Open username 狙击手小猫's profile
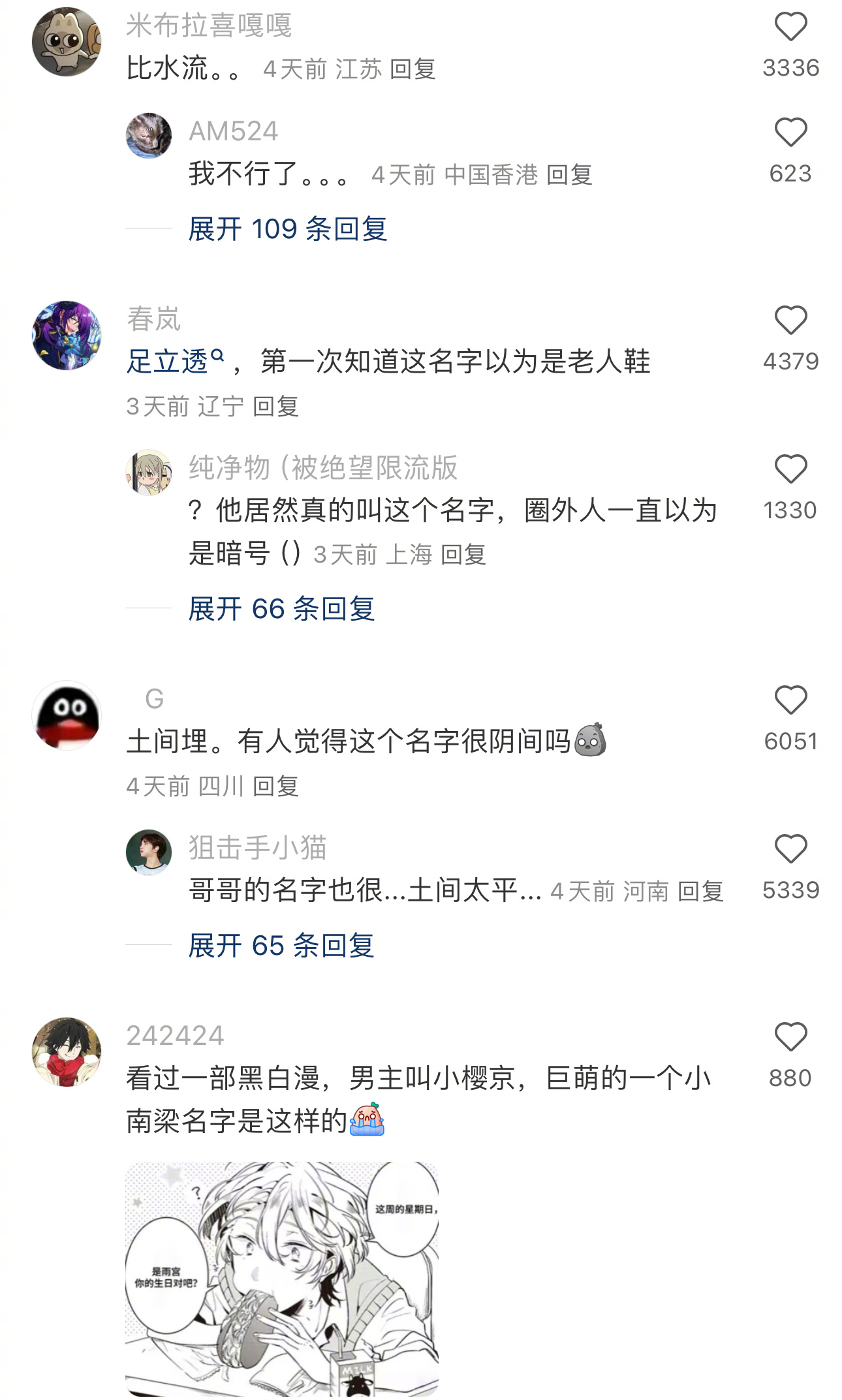This screenshot has width=842, height=1400. [257, 848]
